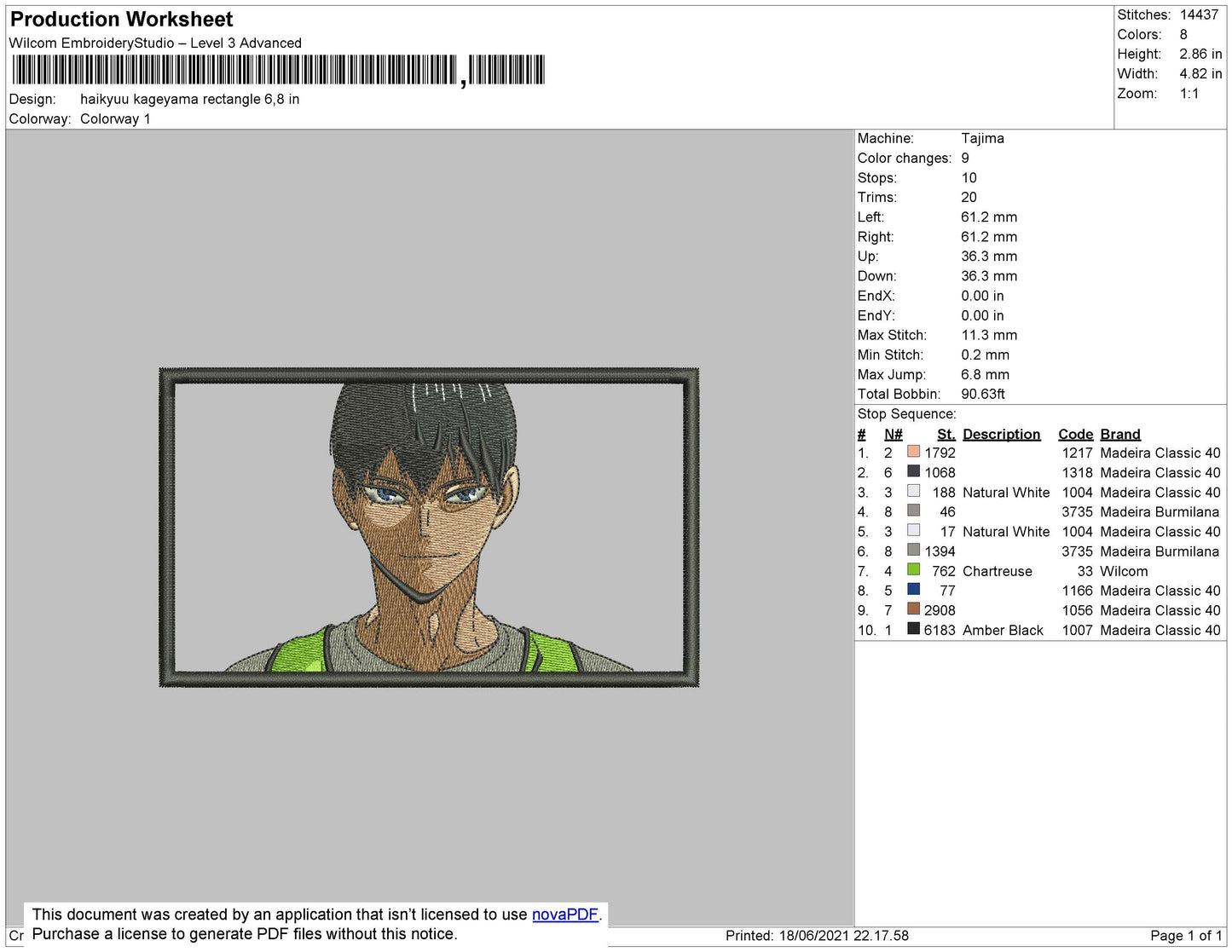The width and height of the screenshot is (1232, 952).
Task: Select the dark gray swatch for code 1318
Action: pyautogui.click(x=913, y=471)
